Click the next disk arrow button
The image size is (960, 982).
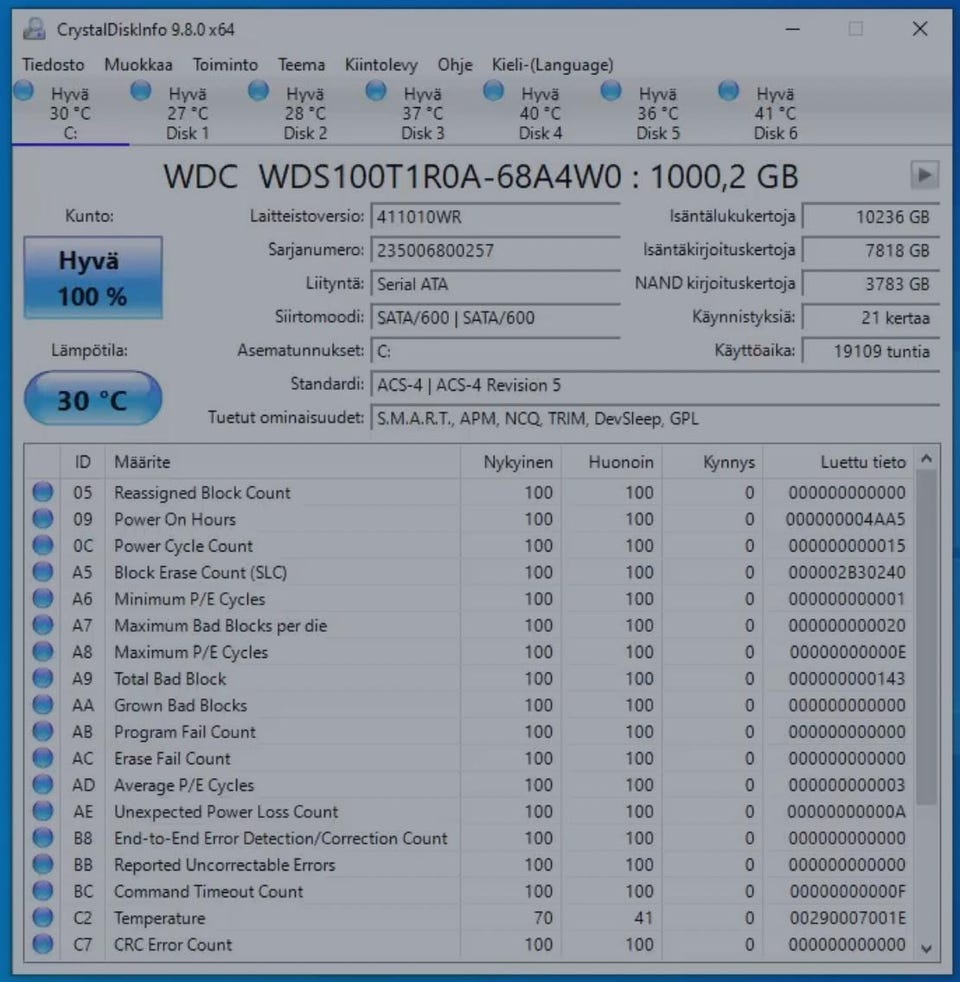924,175
